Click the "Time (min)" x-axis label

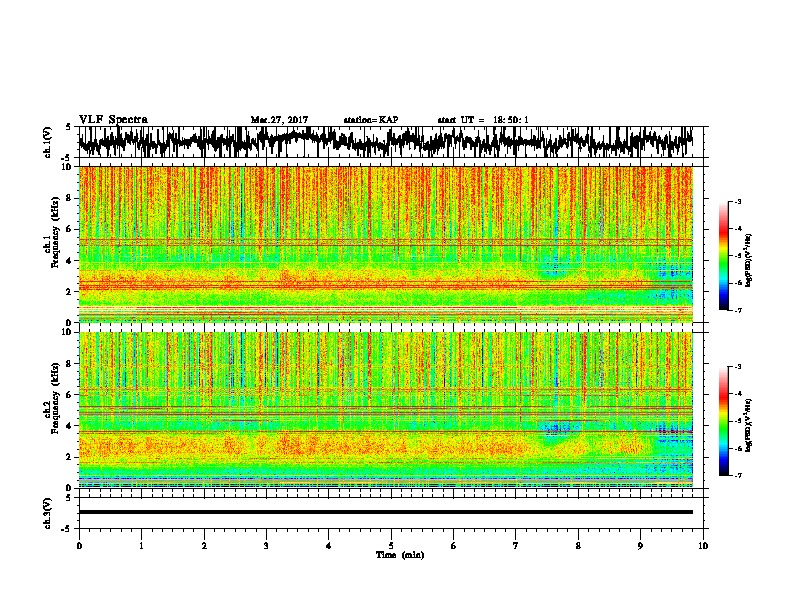pyautogui.click(x=400, y=555)
